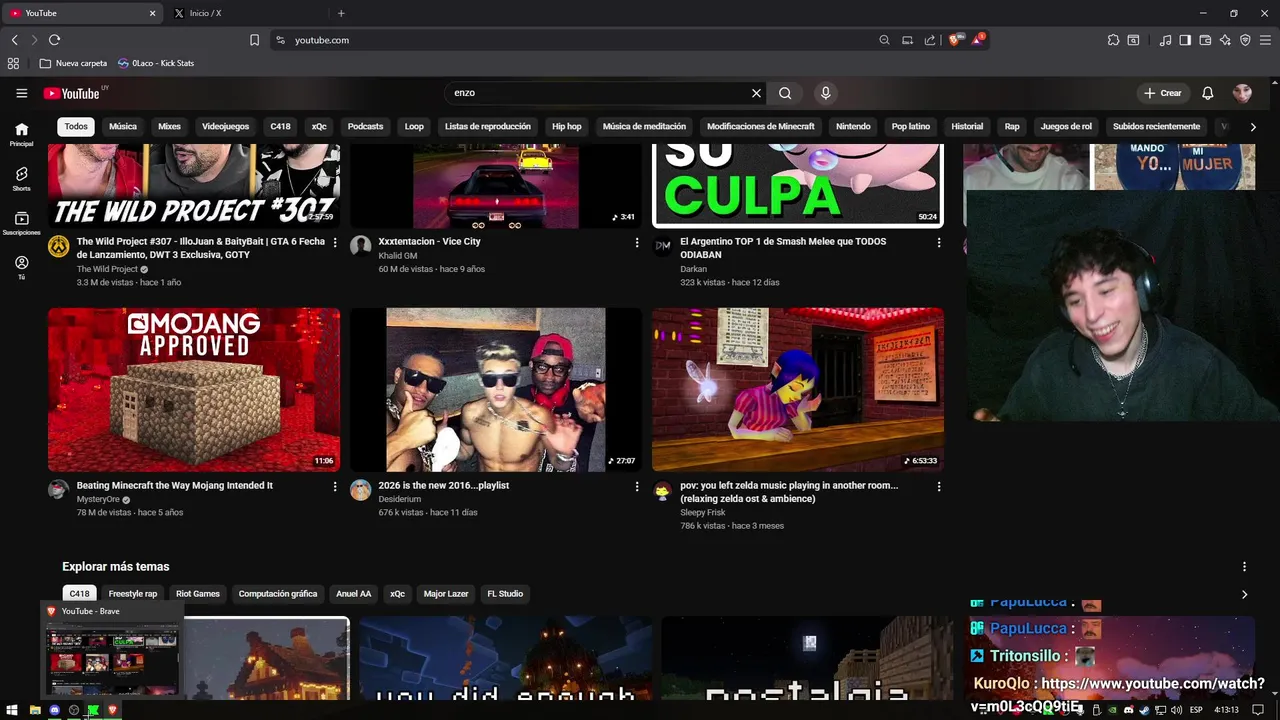
Task: Play the Zelda bar scene thumbnail
Action: 798,389
